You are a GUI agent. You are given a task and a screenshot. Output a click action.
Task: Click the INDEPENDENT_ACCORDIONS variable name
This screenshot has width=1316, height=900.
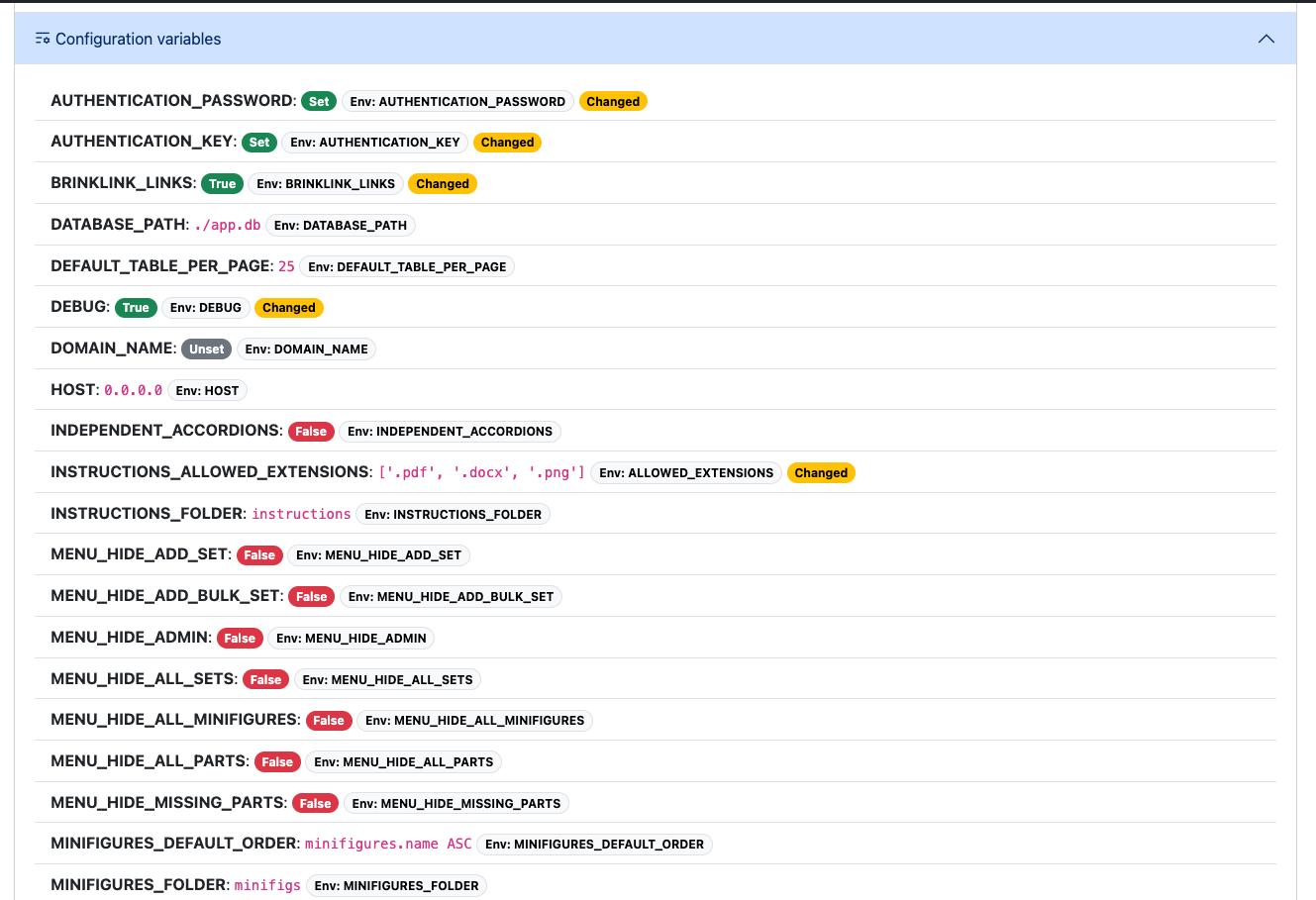pos(165,431)
